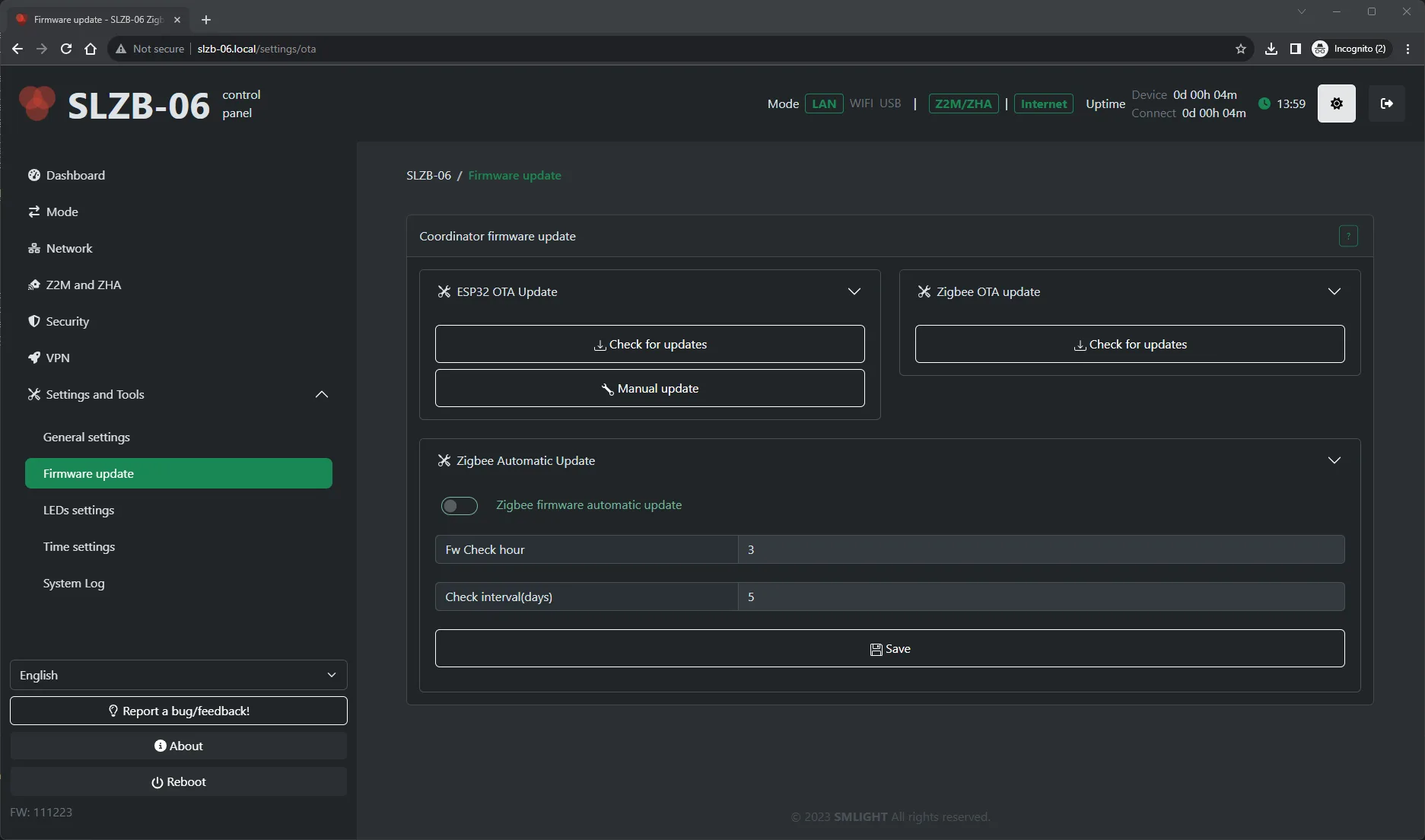This screenshot has width=1425, height=840.
Task: Reload the page in browser
Action: (66, 49)
